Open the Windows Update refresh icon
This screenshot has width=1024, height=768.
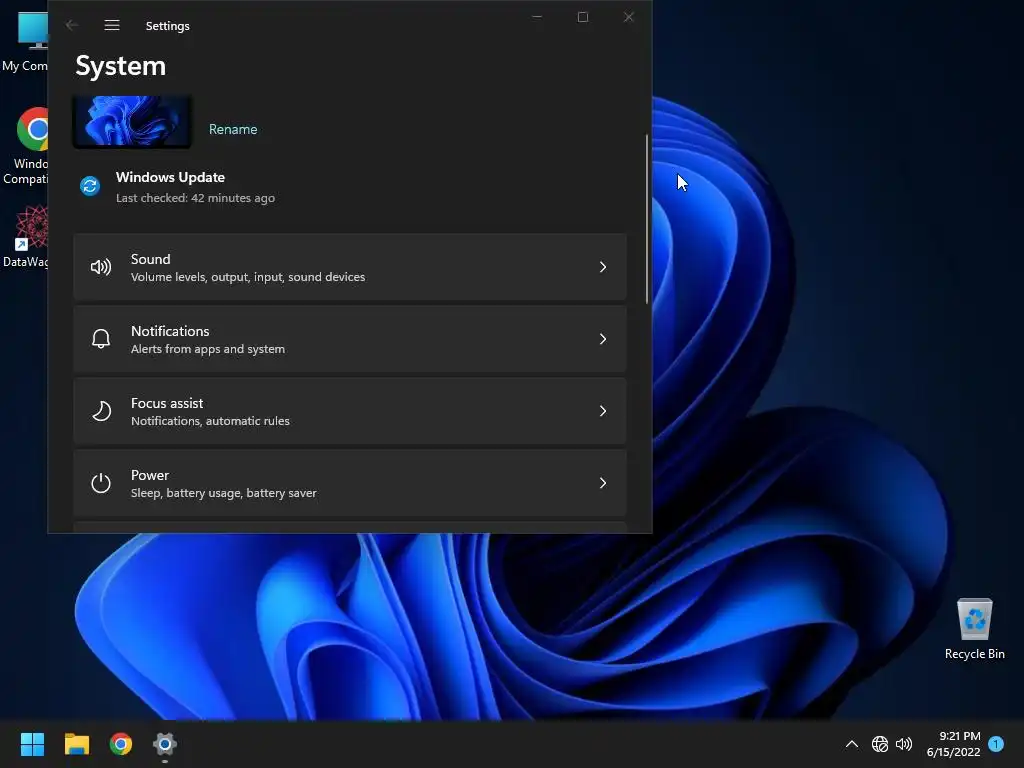(90, 186)
